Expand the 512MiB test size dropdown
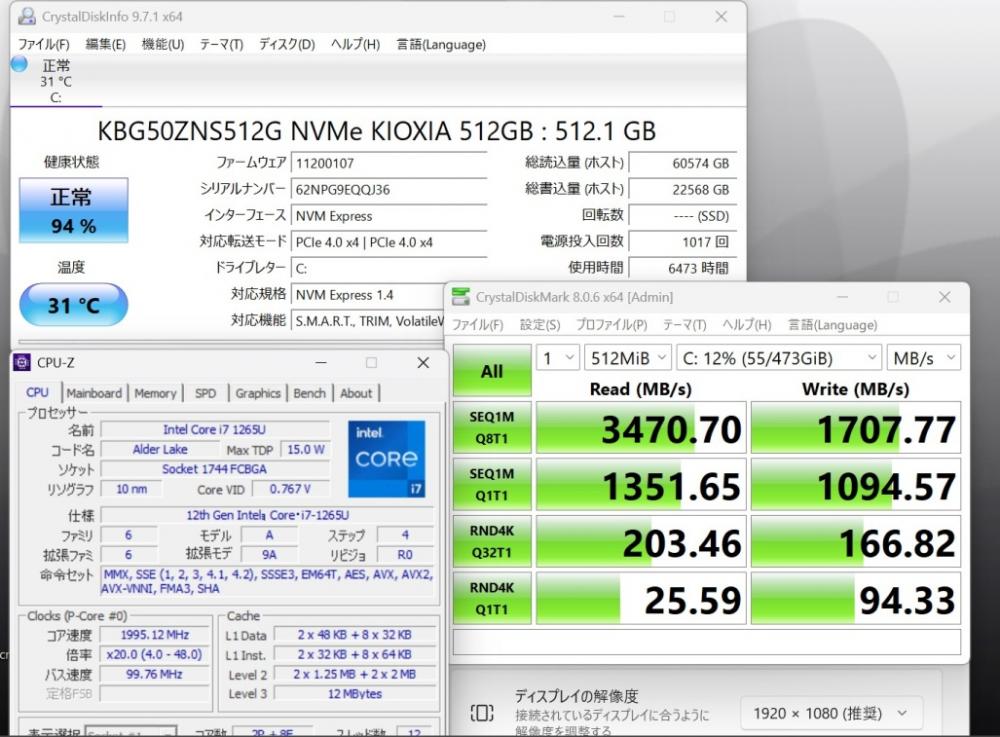Screen dimensions: 1000x737 [x=627, y=358]
